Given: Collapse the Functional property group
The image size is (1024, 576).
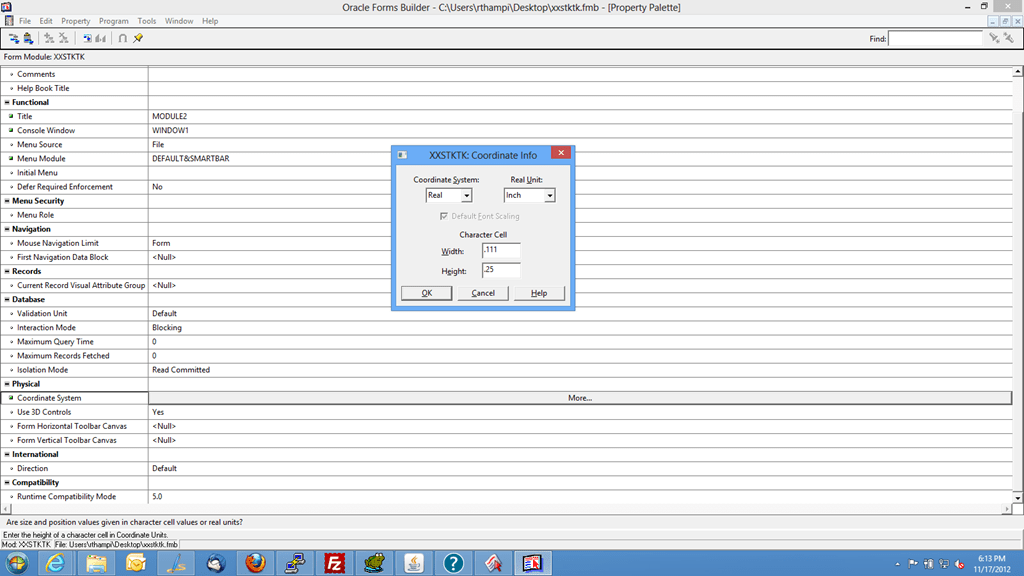Looking at the screenshot, I should pos(7,103).
